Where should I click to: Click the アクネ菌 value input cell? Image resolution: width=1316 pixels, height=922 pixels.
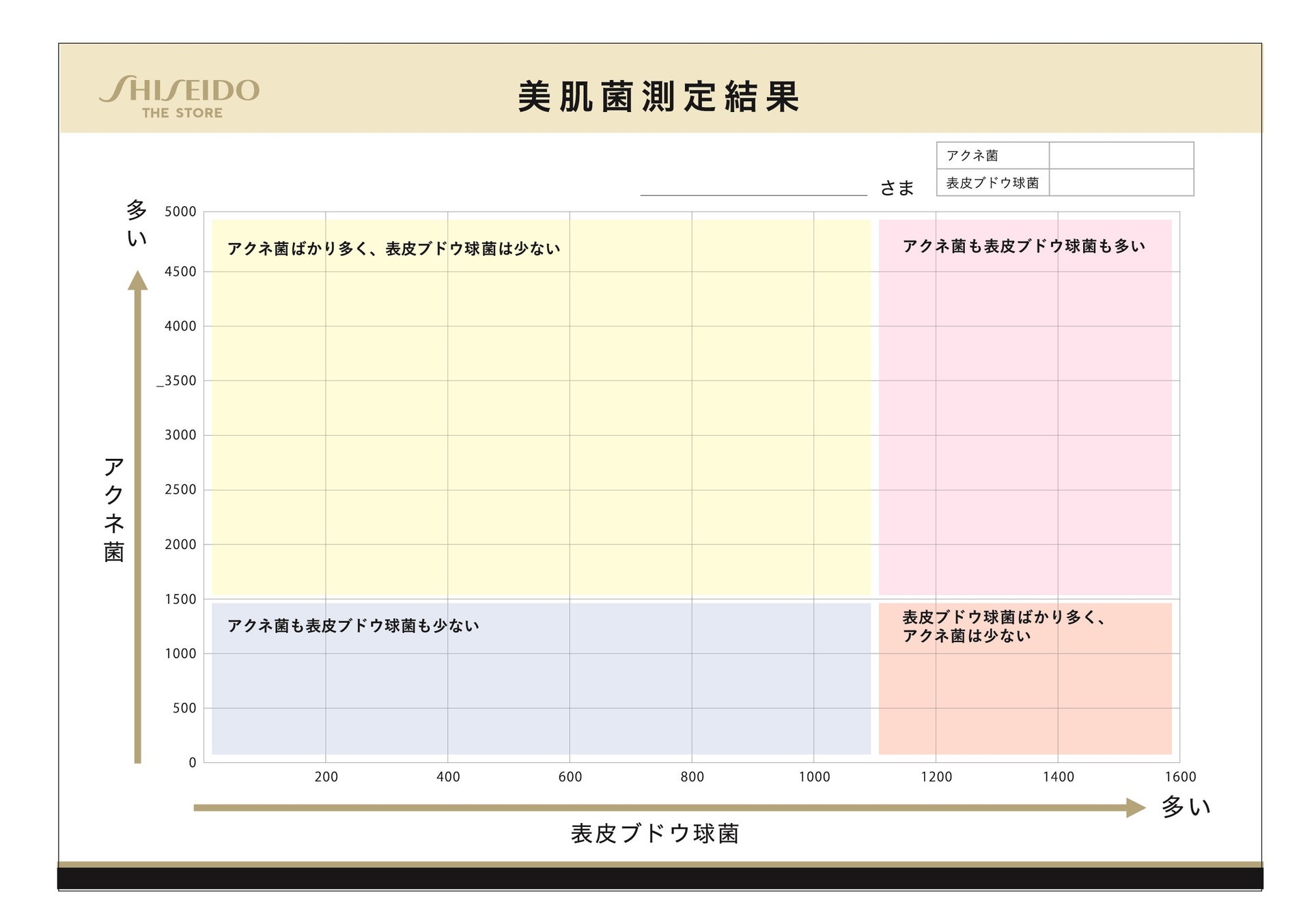click(1121, 156)
